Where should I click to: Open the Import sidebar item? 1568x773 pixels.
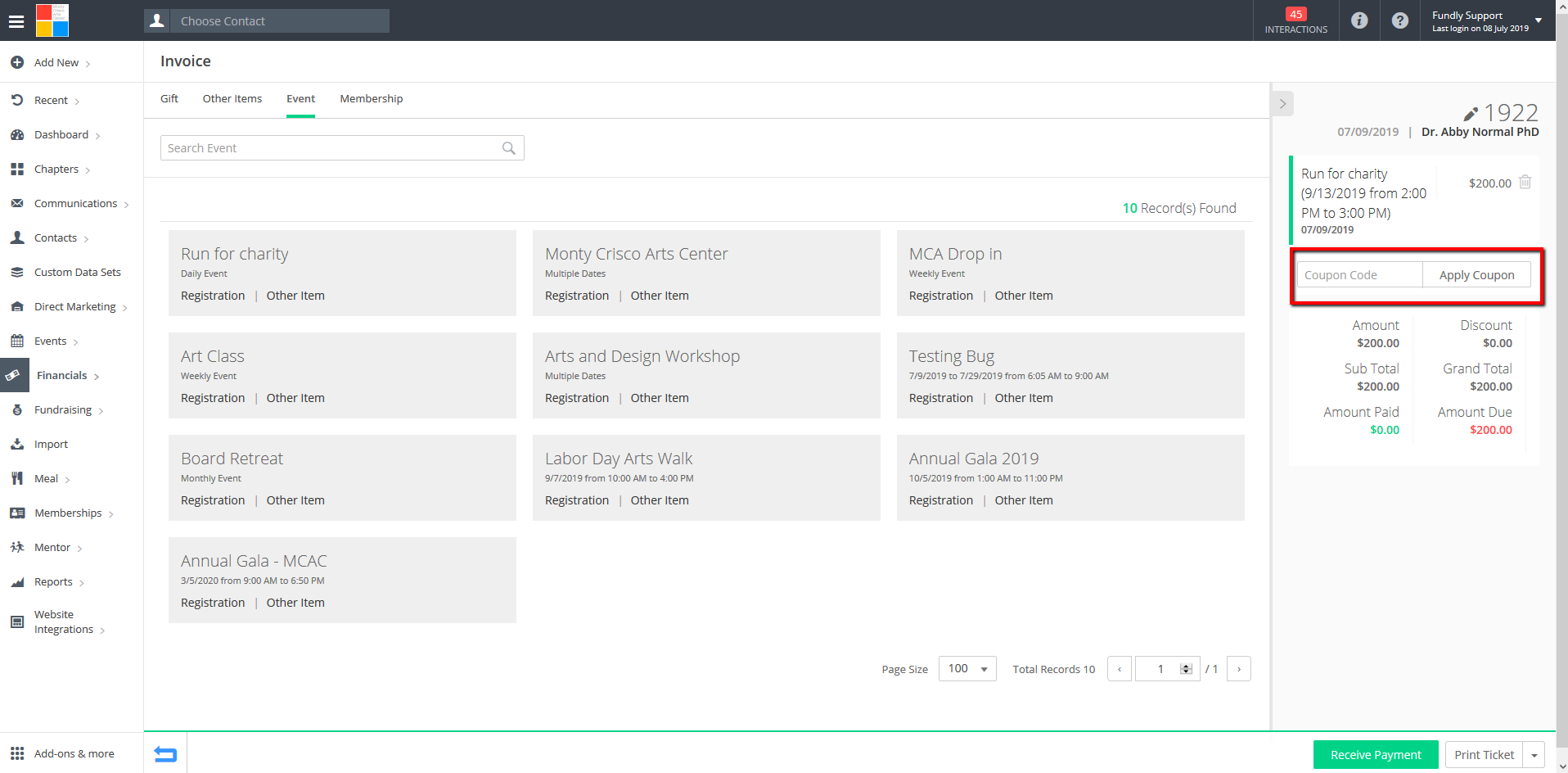click(x=52, y=444)
